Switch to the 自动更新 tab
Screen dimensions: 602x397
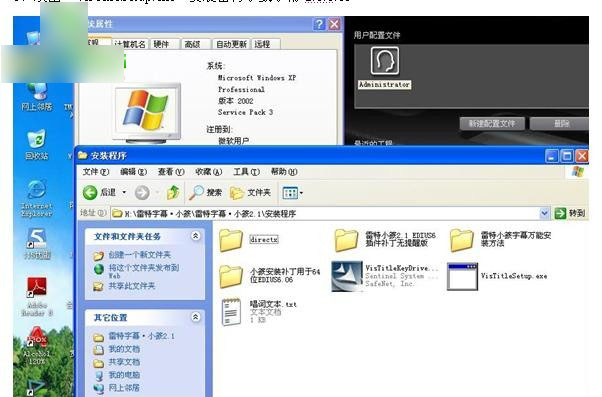click(231, 44)
